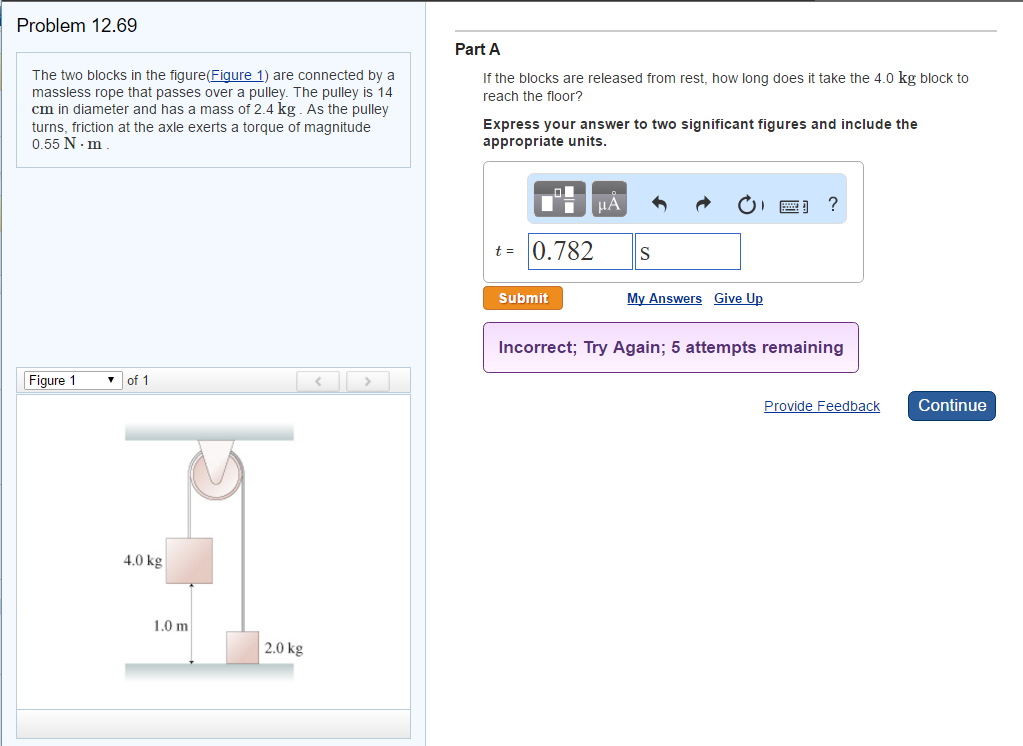This screenshot has width=1023, height=746.
Task: Click the previous figure arrow
Action: [318, 380]
